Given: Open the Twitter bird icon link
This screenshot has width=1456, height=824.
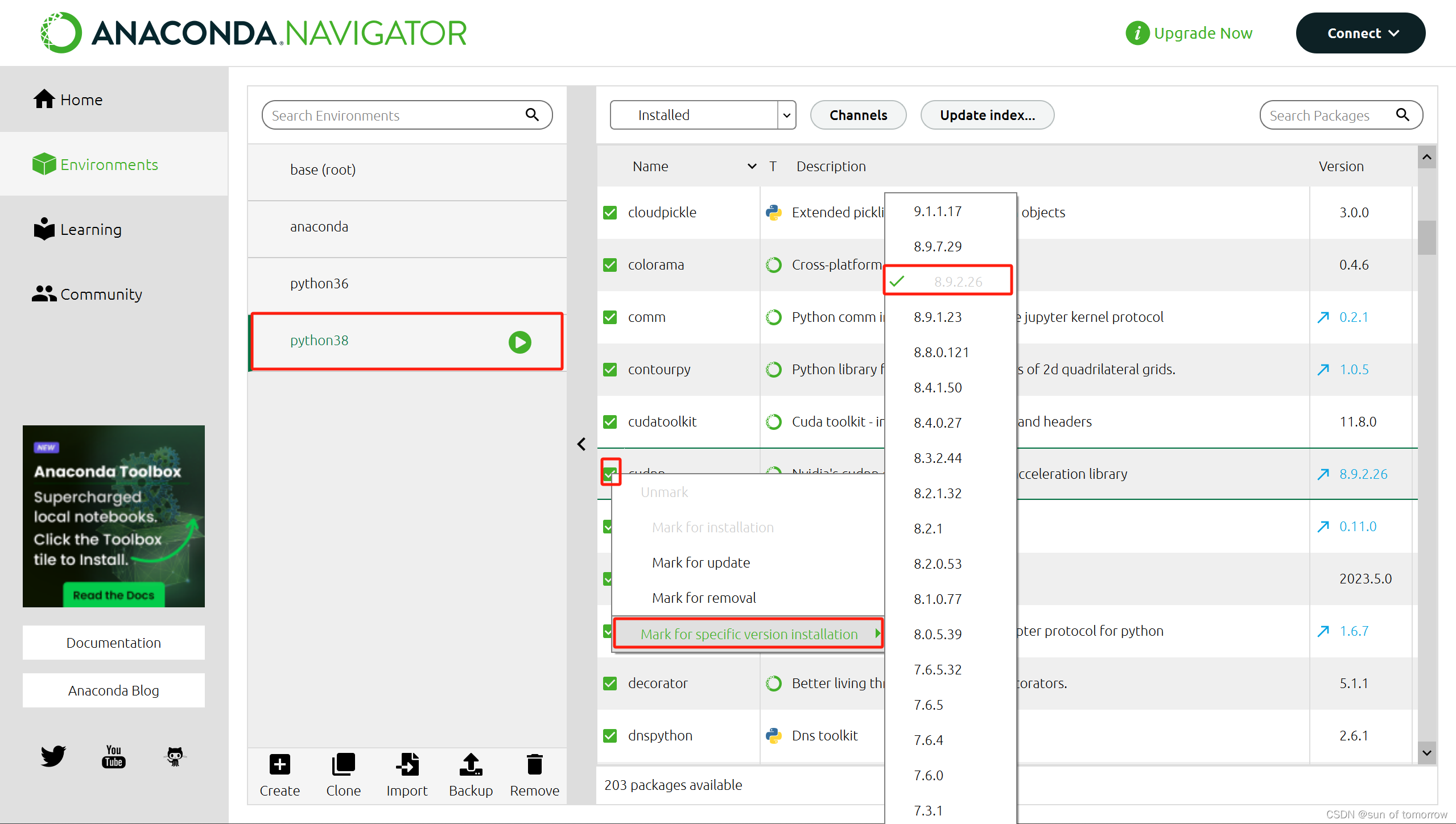Looking at the screenshot, I should coord(53,756).
